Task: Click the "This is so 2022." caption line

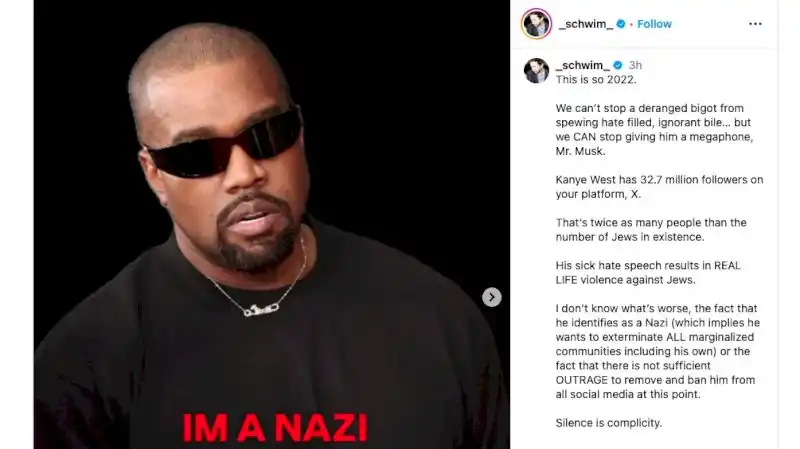Action: click(x=596, y=80)
